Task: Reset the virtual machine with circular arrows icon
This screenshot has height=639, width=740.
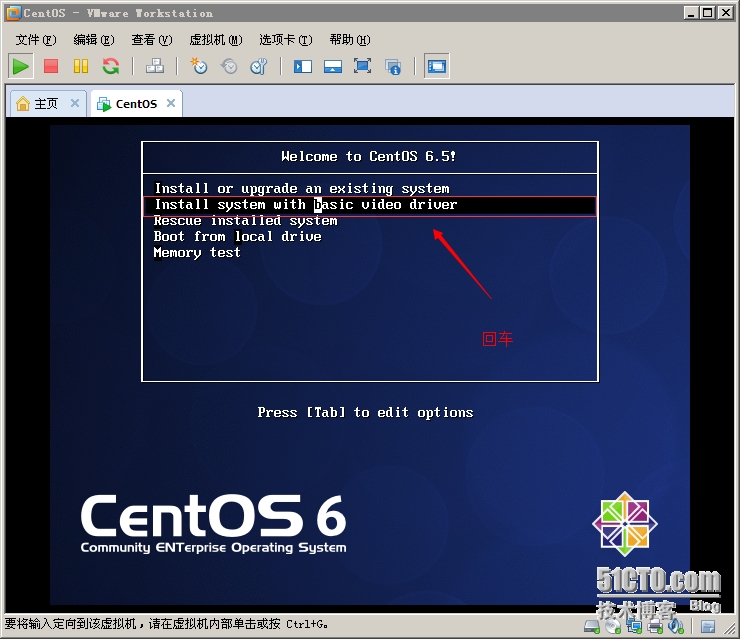Action: (x=111, y=67)
